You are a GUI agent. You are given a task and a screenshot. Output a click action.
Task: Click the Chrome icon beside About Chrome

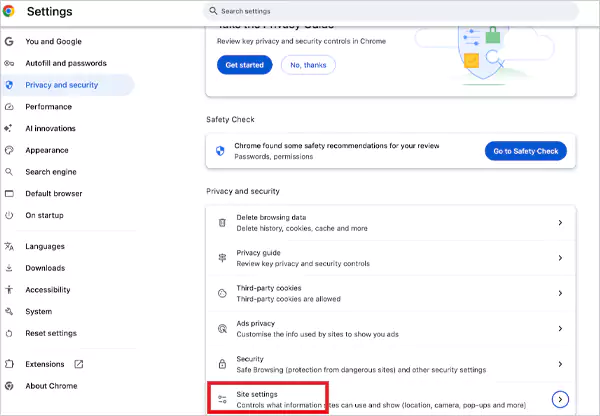coord(9,386)
